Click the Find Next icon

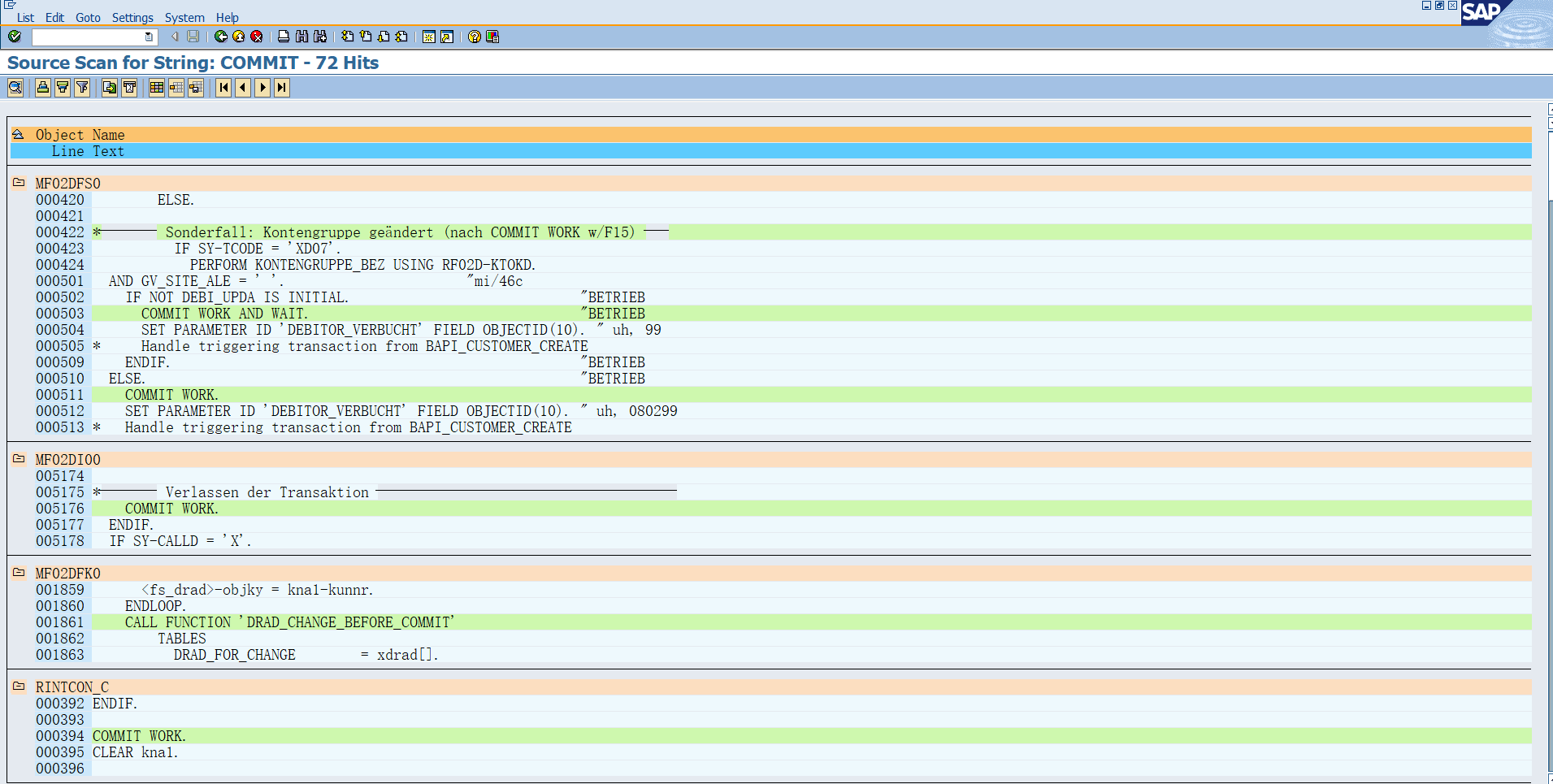(x=319, y=37)
